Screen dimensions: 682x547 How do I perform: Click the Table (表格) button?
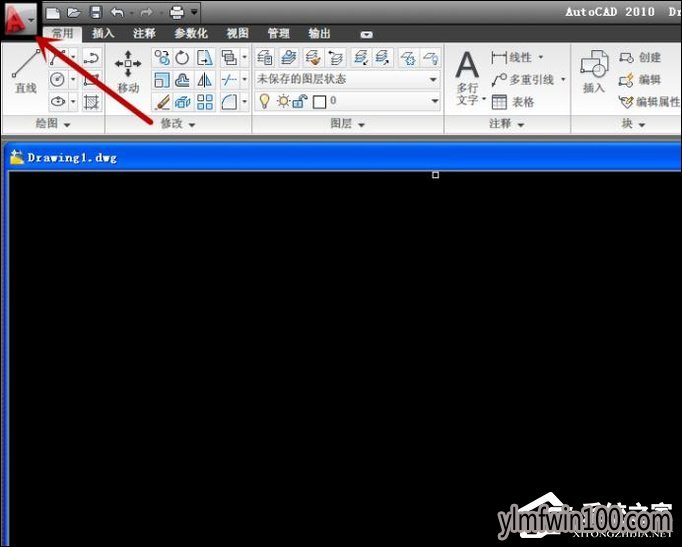click(513, 102)
